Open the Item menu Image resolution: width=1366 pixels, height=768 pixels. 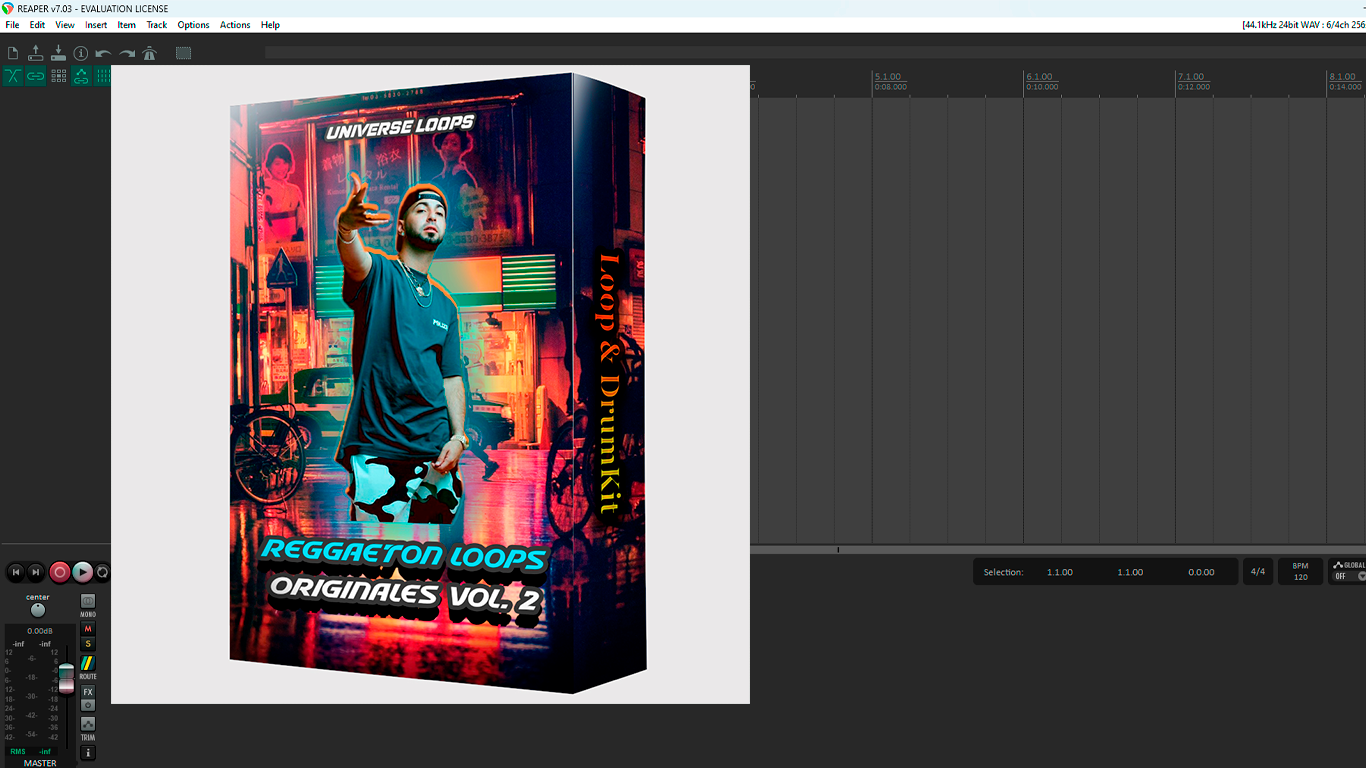[127, 25]
